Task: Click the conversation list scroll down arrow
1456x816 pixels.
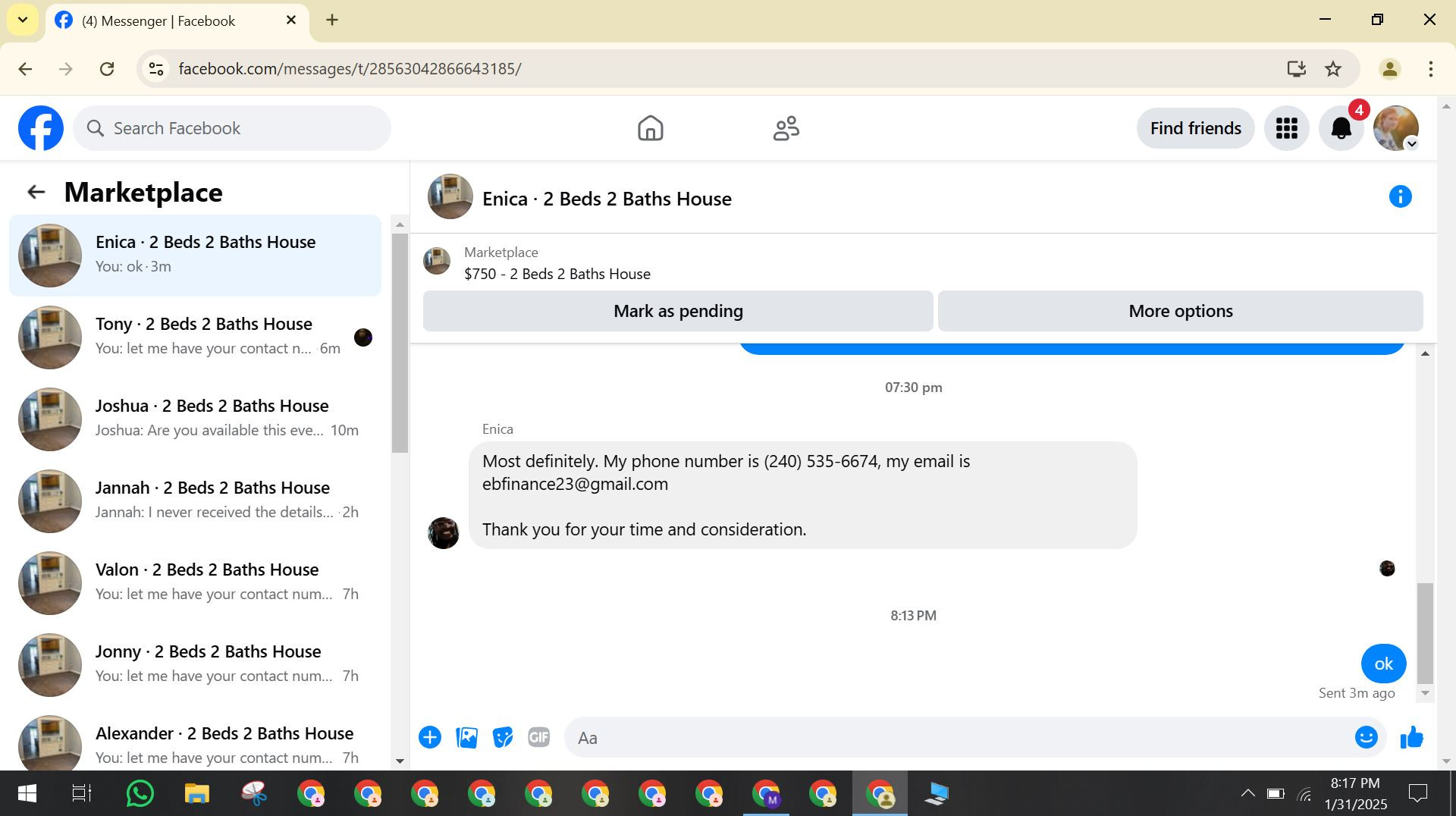Action: point(400,761)
